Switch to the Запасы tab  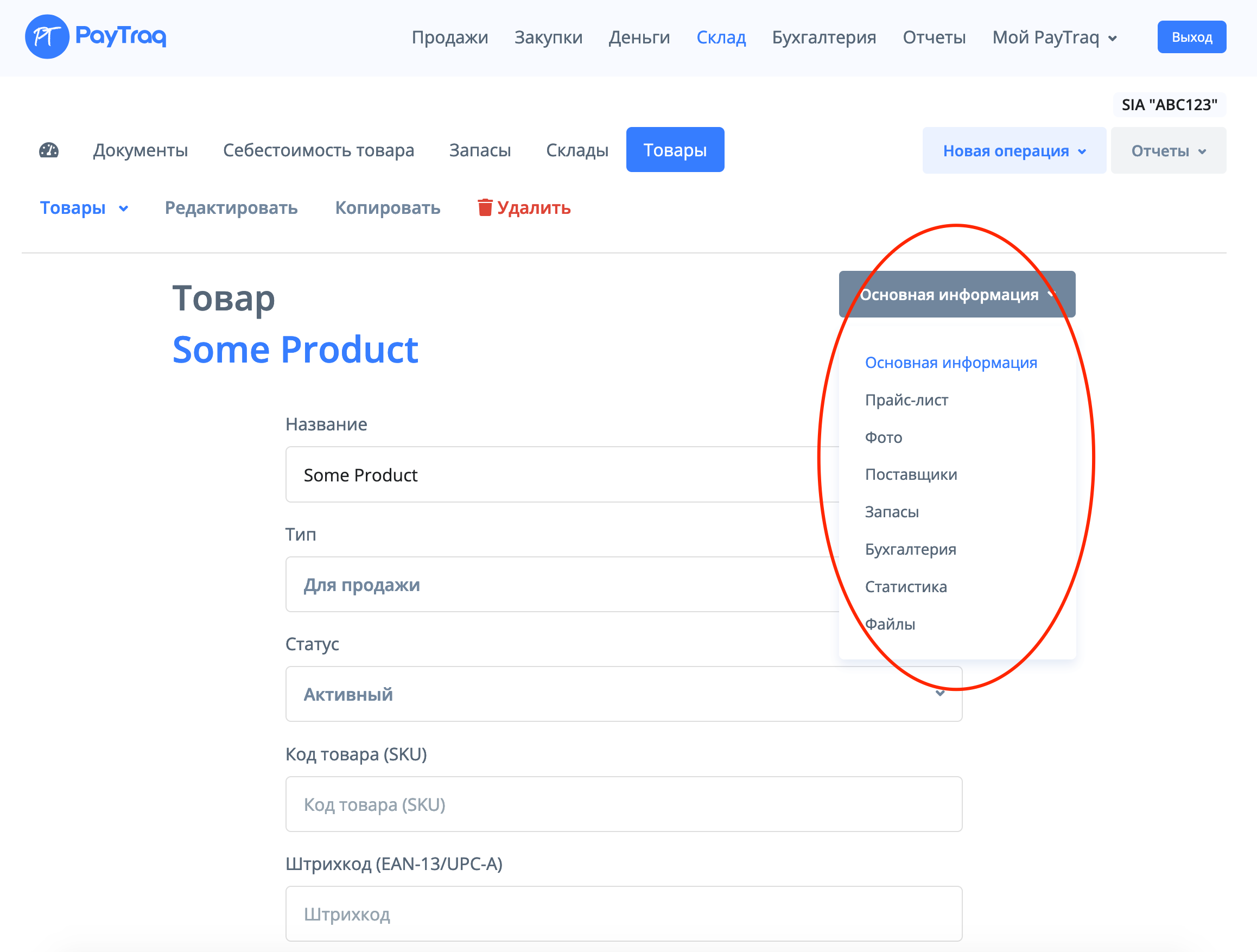[480, 150]
